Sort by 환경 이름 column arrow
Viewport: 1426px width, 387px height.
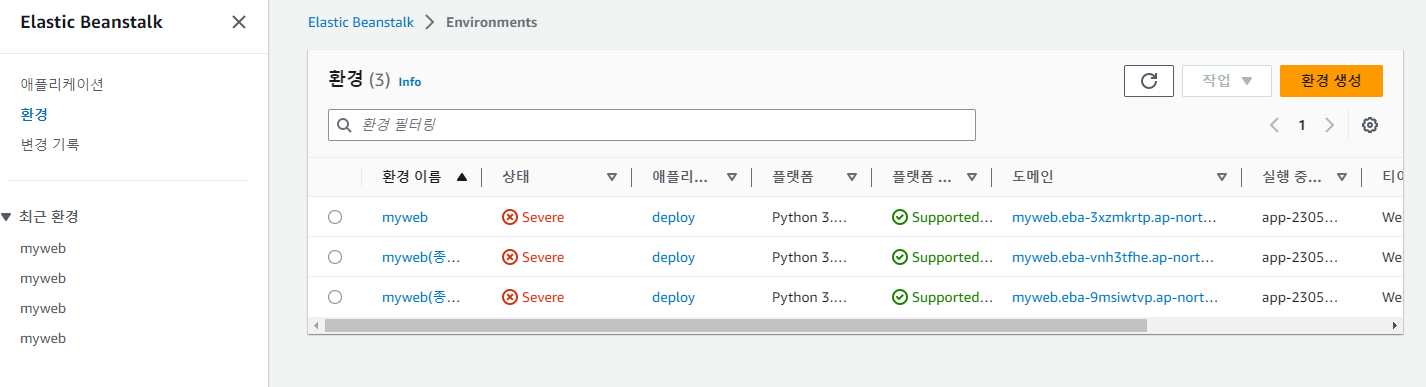[461, 177]
